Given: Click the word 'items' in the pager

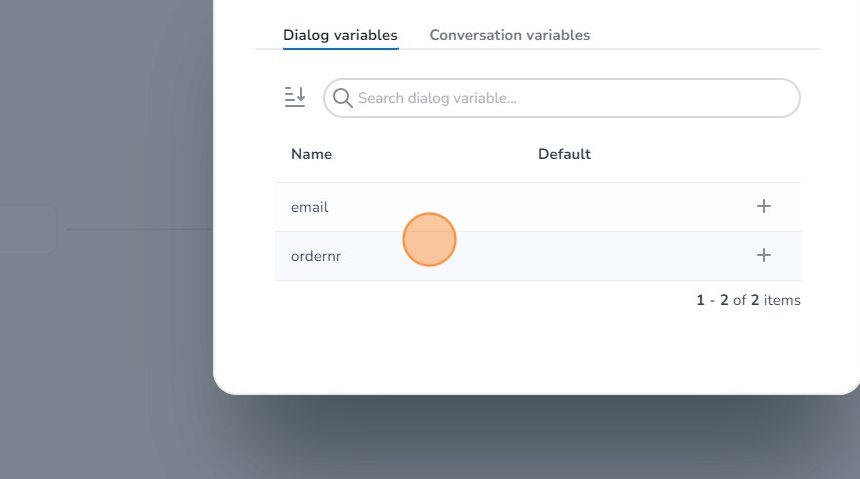Looking at the screenshot, I should point(782,300).
